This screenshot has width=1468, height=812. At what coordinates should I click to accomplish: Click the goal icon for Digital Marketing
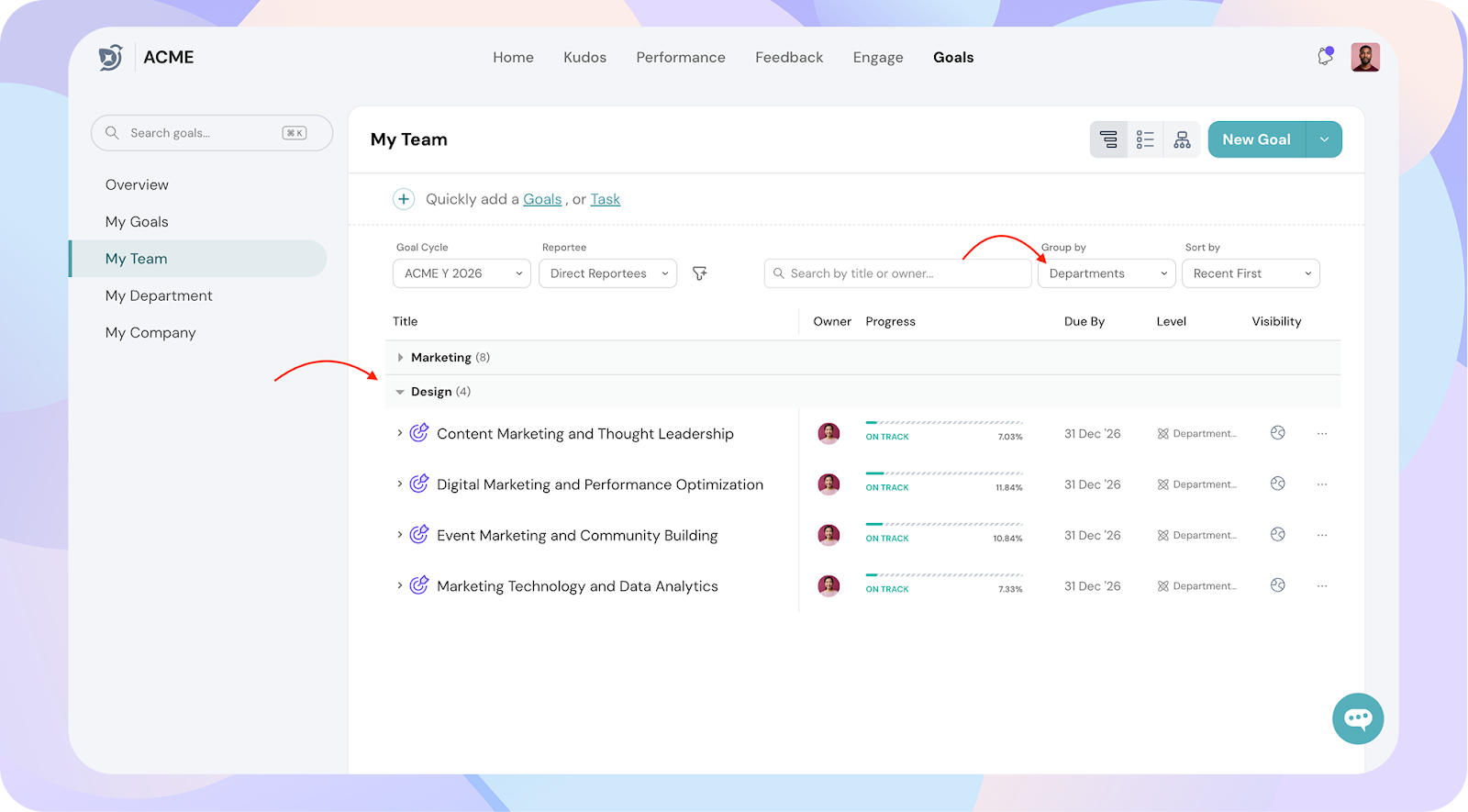click(419, 484)
